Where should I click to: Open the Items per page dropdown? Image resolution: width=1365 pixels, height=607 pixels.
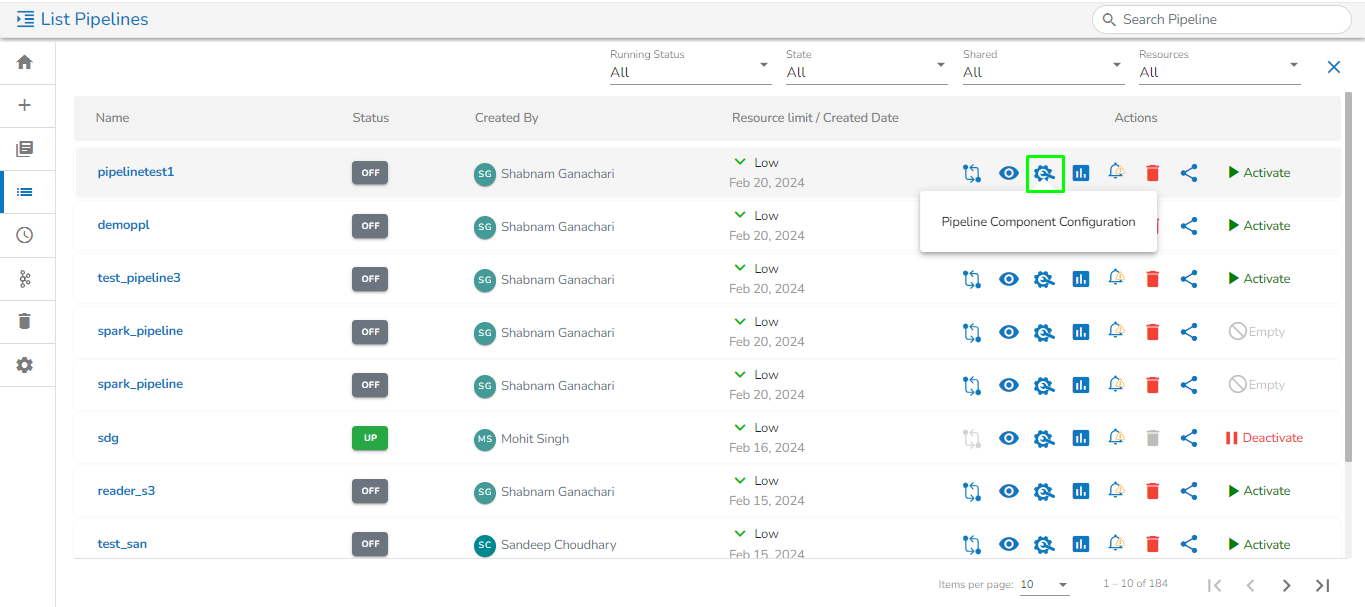pyautogui.click(x=1044, y=585)
